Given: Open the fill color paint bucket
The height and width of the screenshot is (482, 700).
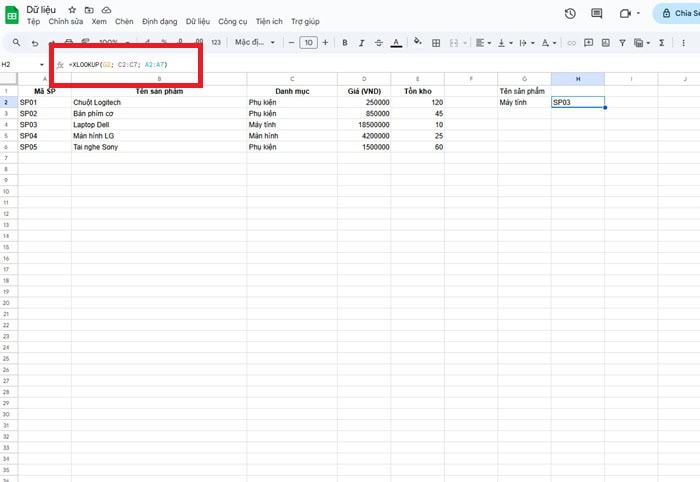Looking at the screenshot, I should point(418,42).
